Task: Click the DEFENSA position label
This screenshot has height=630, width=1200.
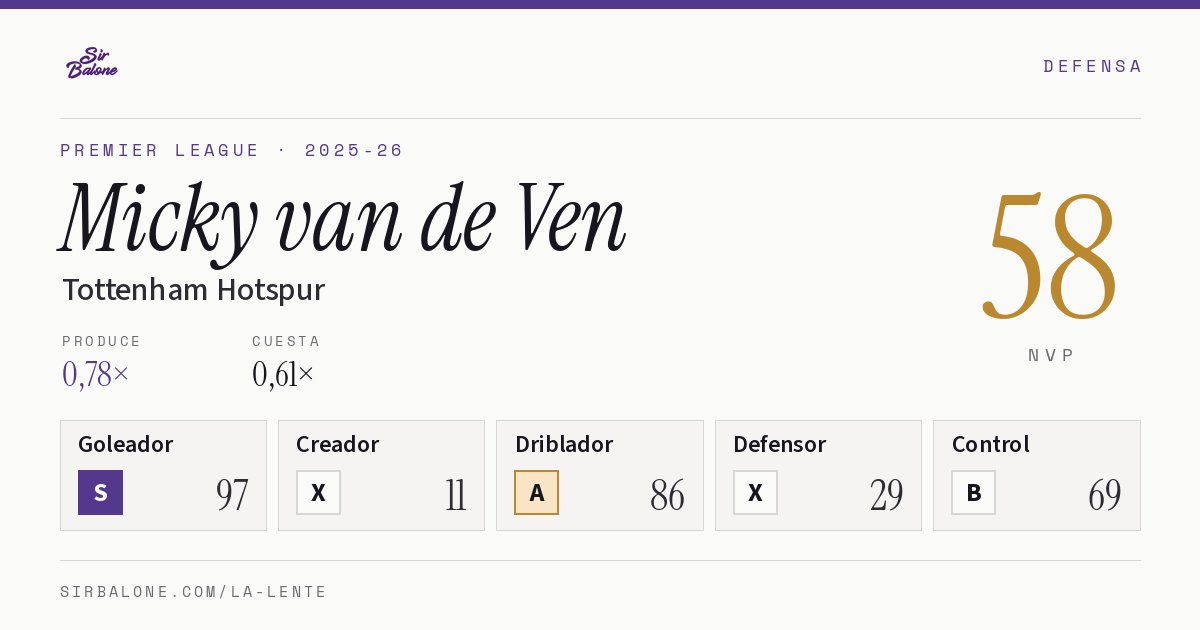Action: click(x=1092, y=66)
